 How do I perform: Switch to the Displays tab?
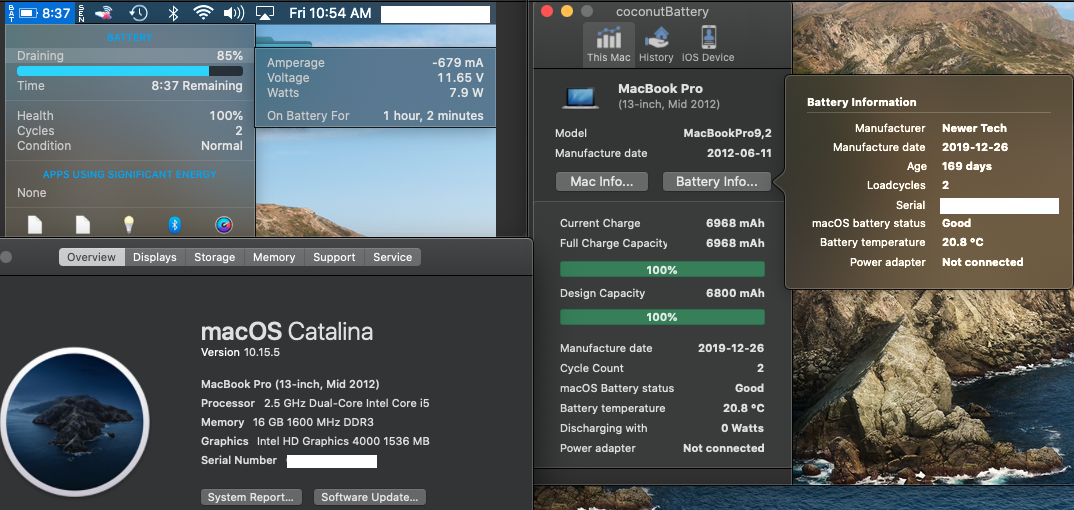pyautogui.click(x=155, y=257)
